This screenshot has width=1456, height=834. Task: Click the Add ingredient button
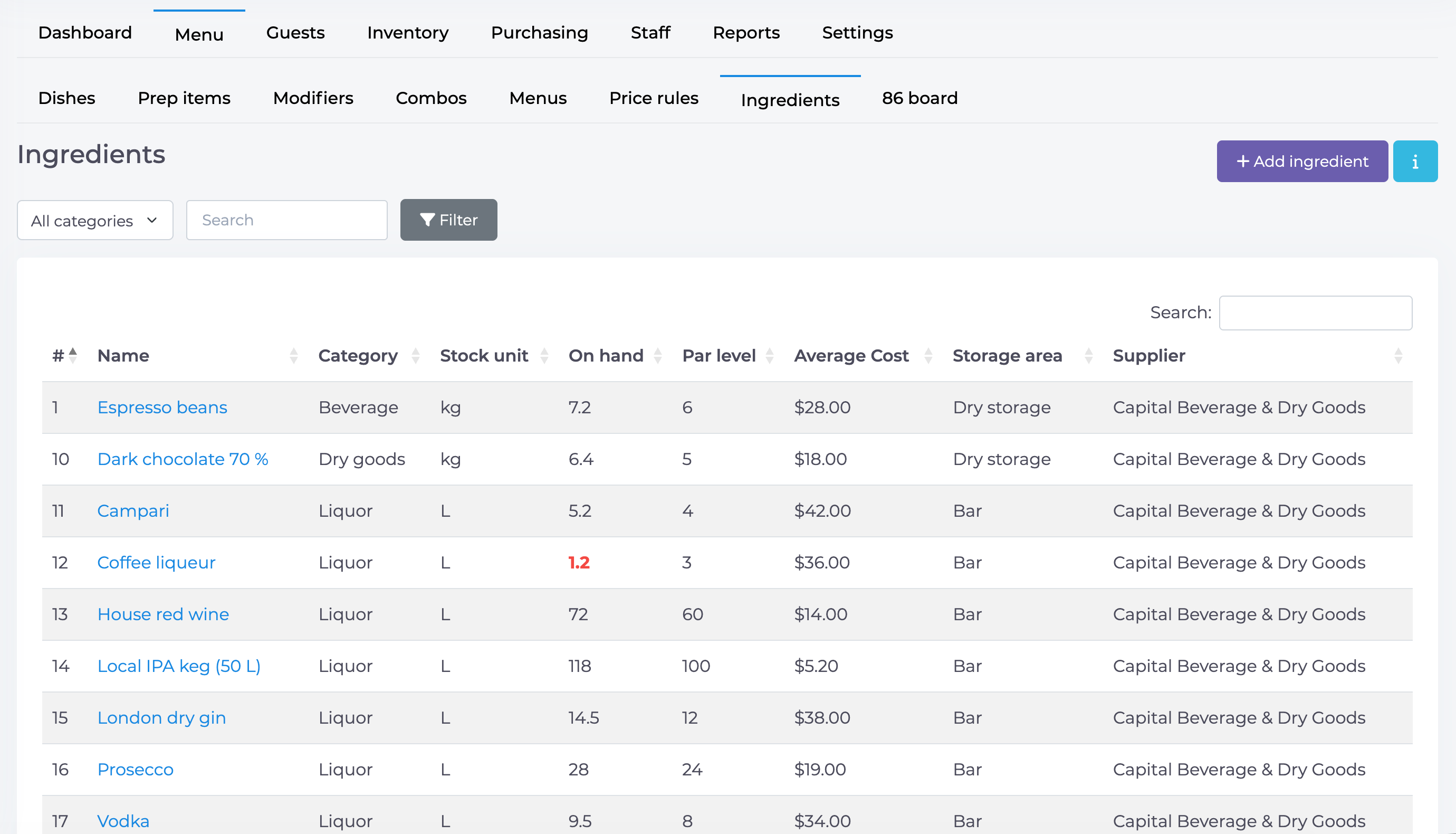tap(1302, 162)
